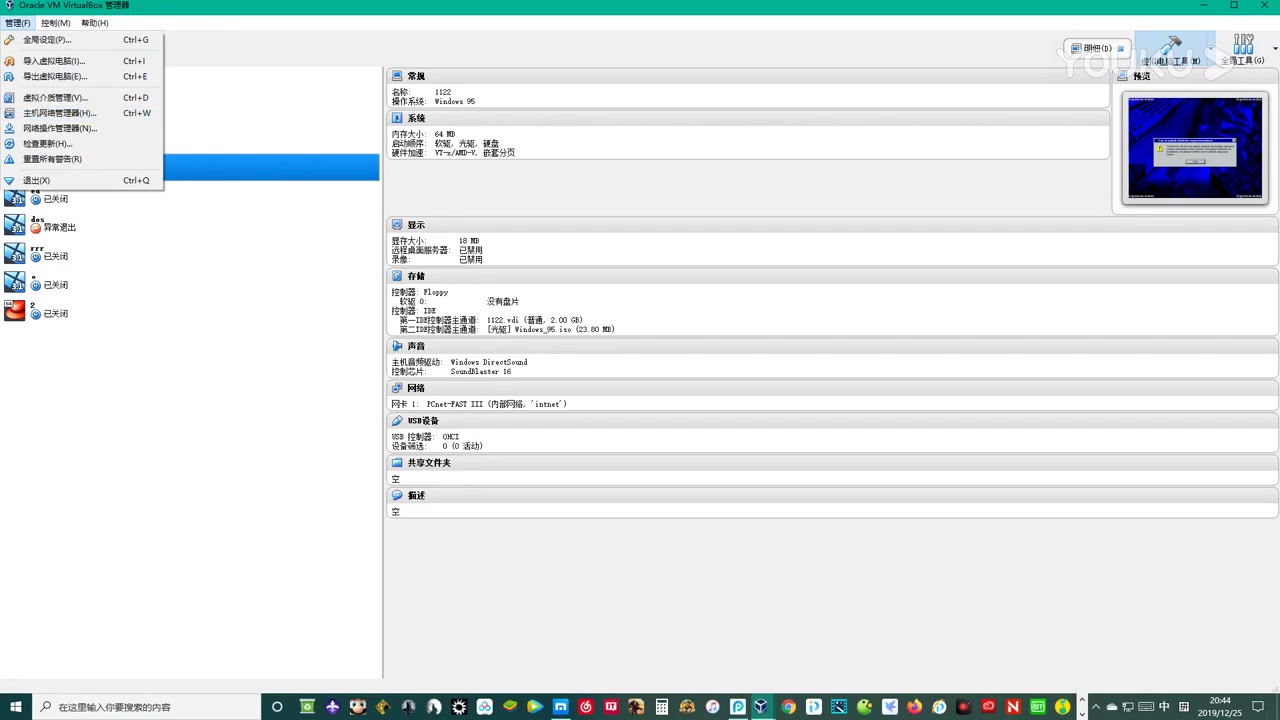Expand the 全局工具 dropdown arrow

click(x=1274, y=48)
